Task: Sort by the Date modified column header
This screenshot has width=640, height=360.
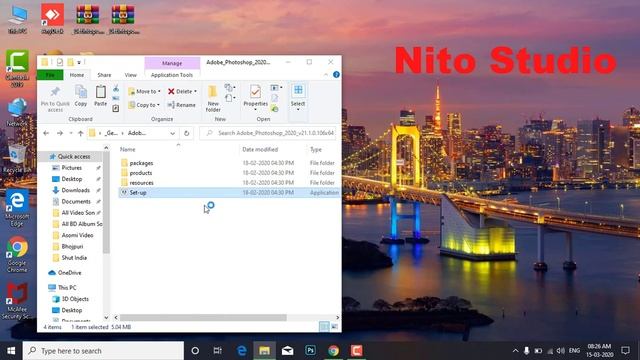Action: coord(260,149)
